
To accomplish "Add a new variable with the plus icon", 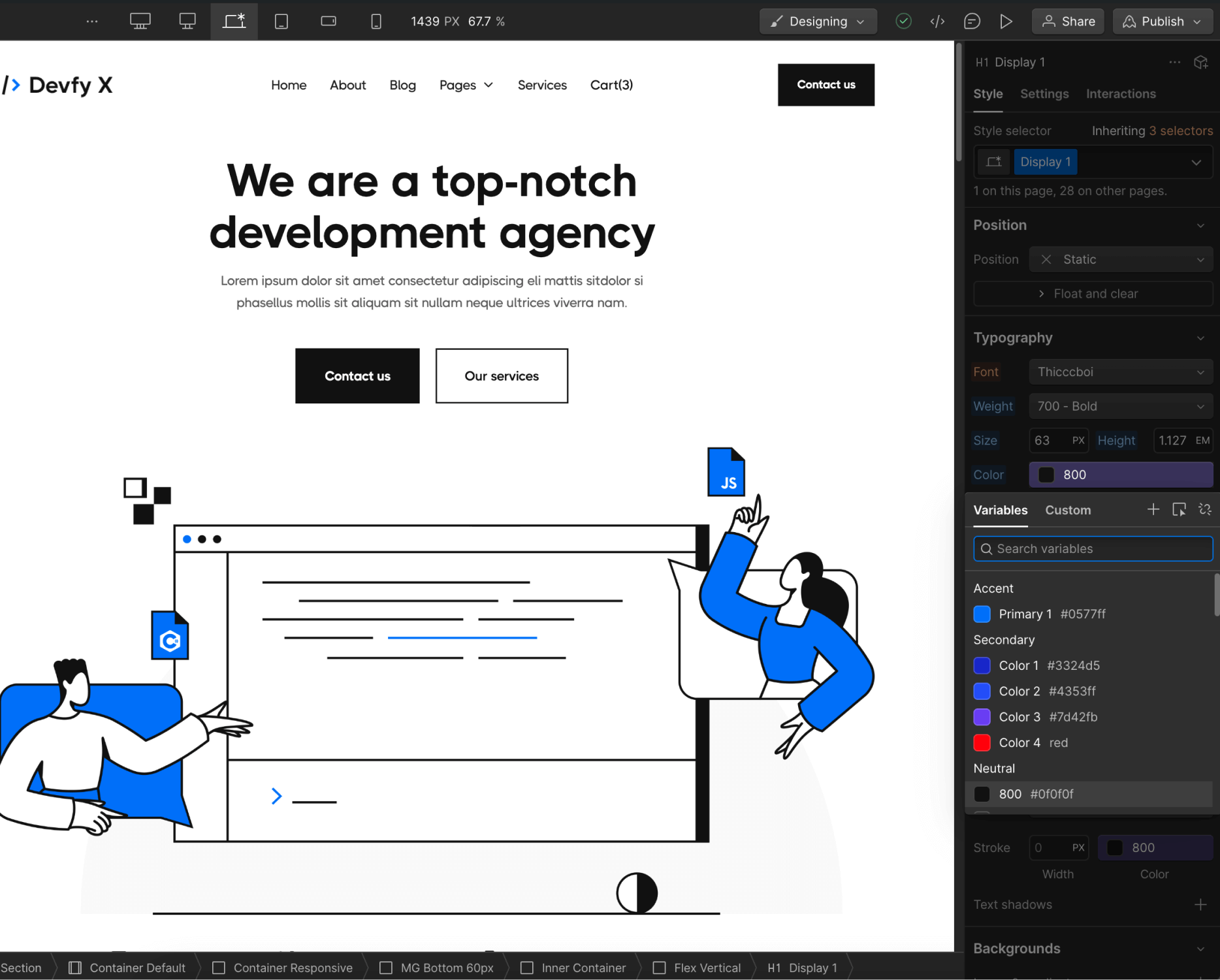I will click(x=1153, y=509).
